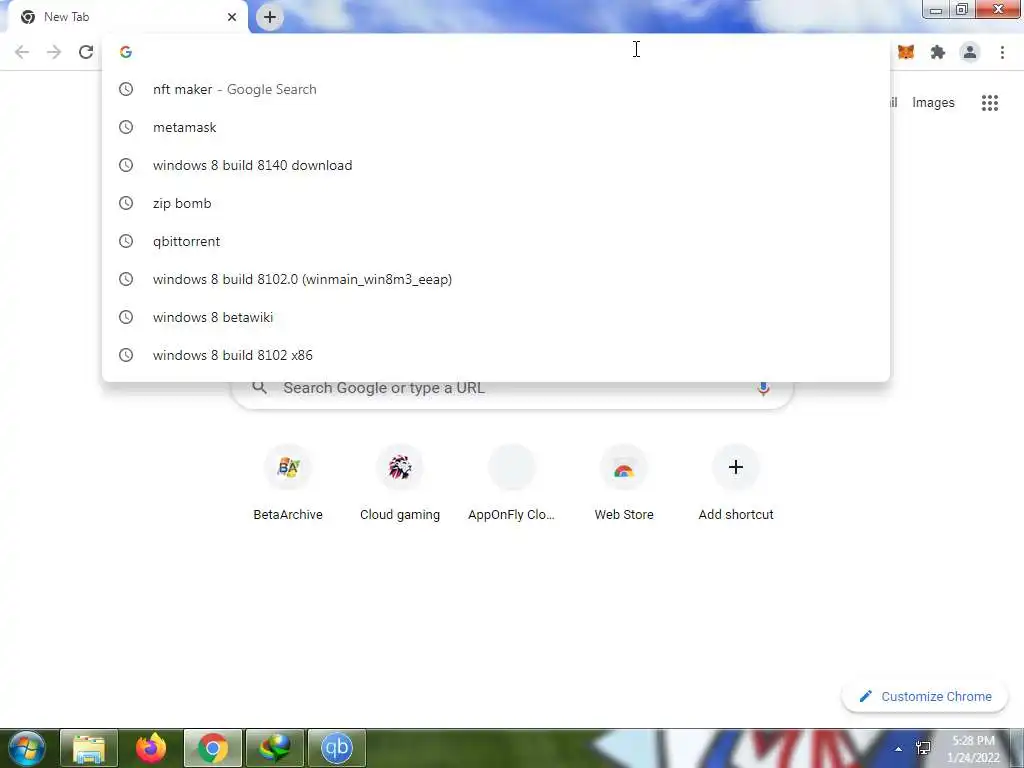Screen dimensions: 1024x768
Task: Pick 'windows 8 build 8102.0 (winmain_win8m3_eeap)' suggestion
Action: point(496,279)
